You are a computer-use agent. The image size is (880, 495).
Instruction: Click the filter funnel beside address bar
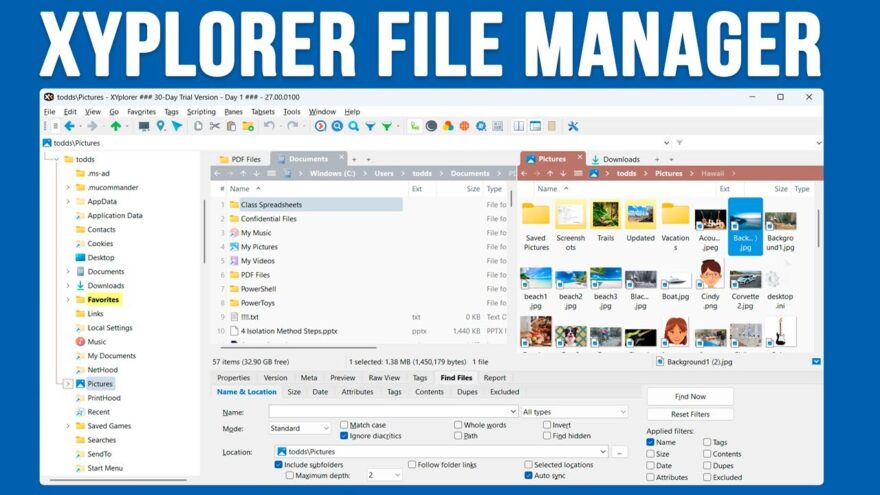(x=680, y=143)
